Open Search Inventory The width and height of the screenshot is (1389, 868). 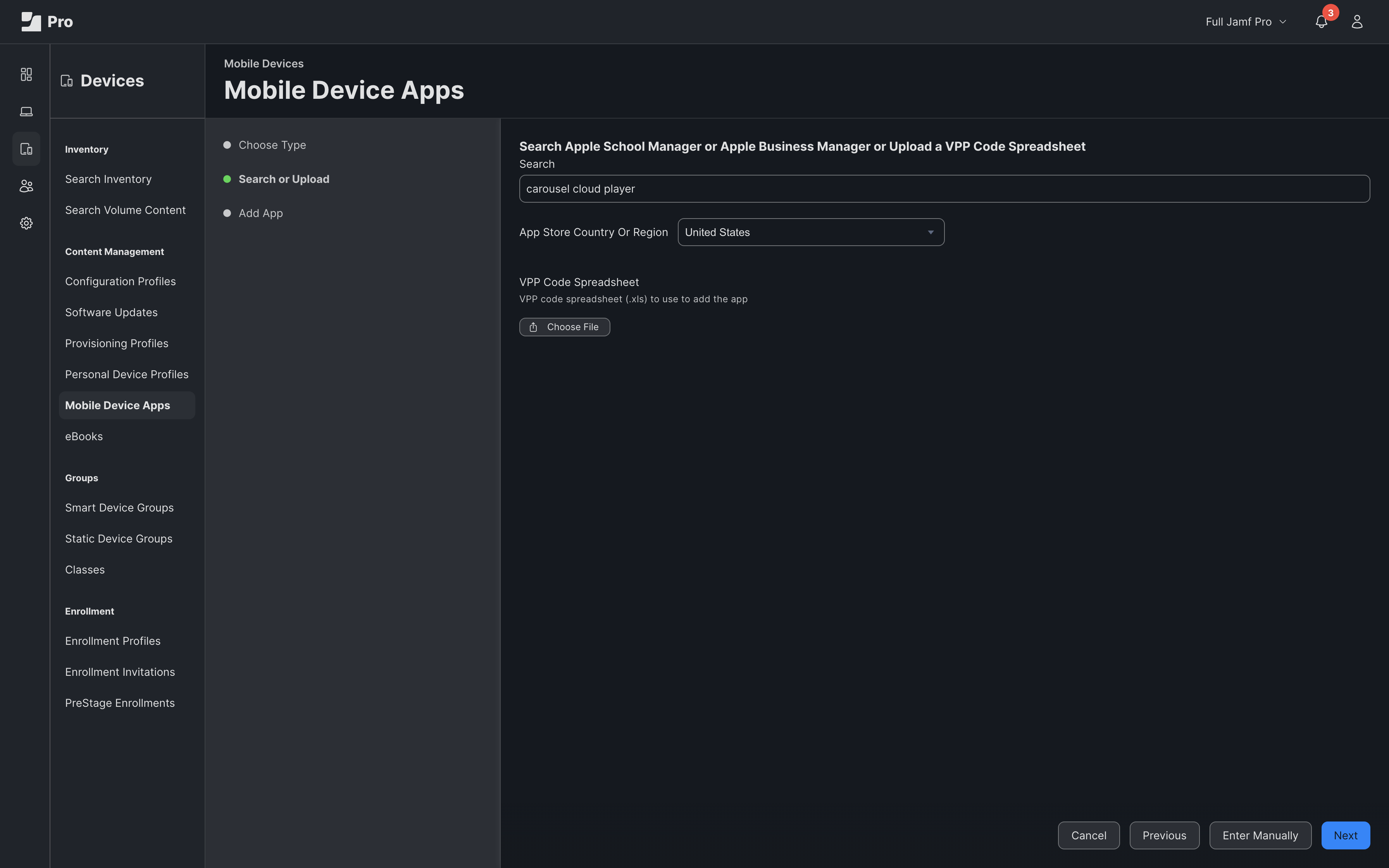point(108,179)
